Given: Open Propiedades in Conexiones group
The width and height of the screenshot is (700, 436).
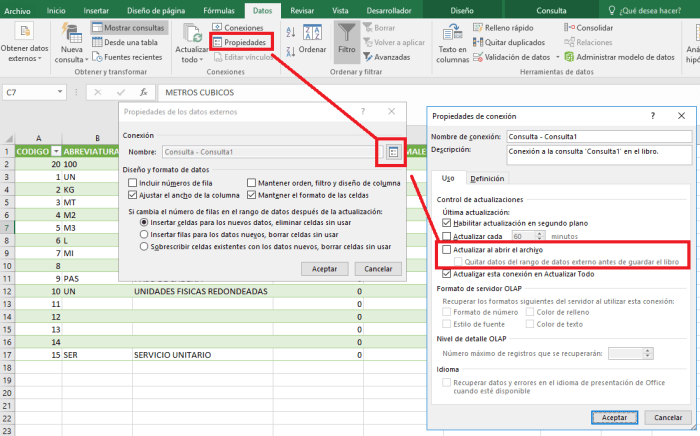Looking at the screenshot, I should 240,42.
